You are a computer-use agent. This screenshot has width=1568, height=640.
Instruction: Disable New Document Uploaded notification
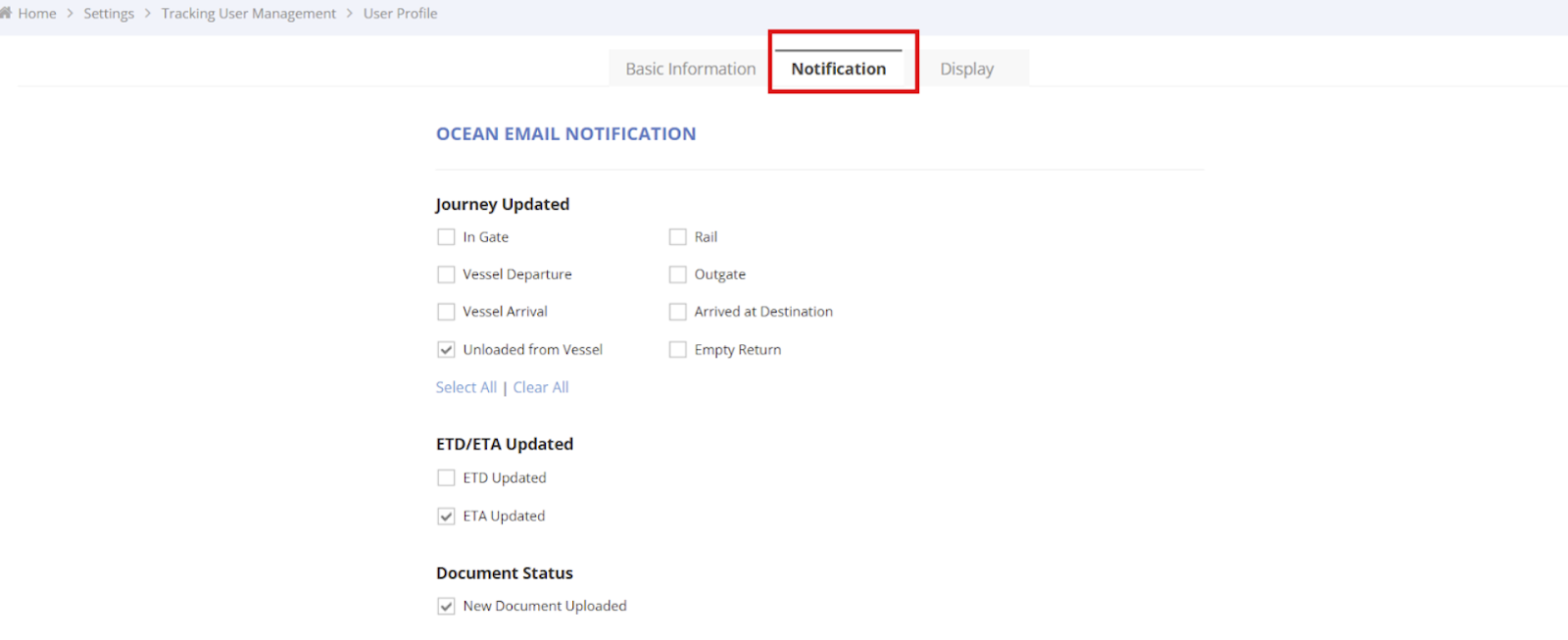pos(446,607)
